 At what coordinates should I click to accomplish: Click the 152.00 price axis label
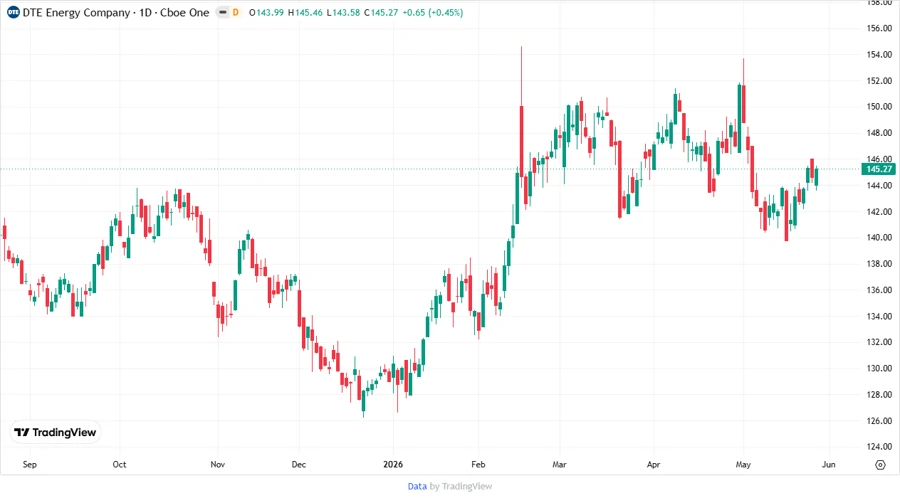tap(879, 81)
